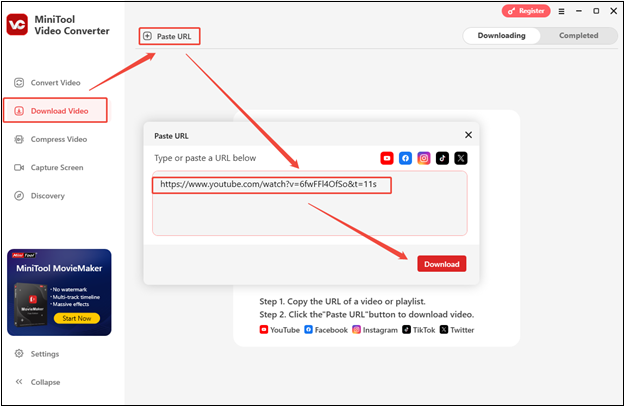Click the MiniTool Video Converter logo icon

click(17, 25)
